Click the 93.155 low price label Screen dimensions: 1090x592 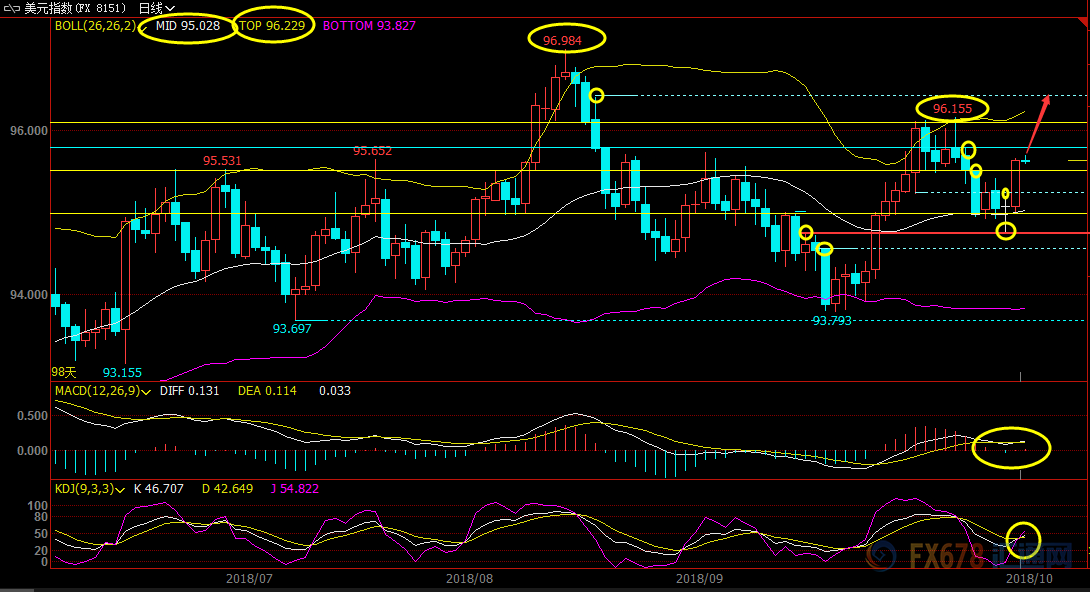pos(122,372)
